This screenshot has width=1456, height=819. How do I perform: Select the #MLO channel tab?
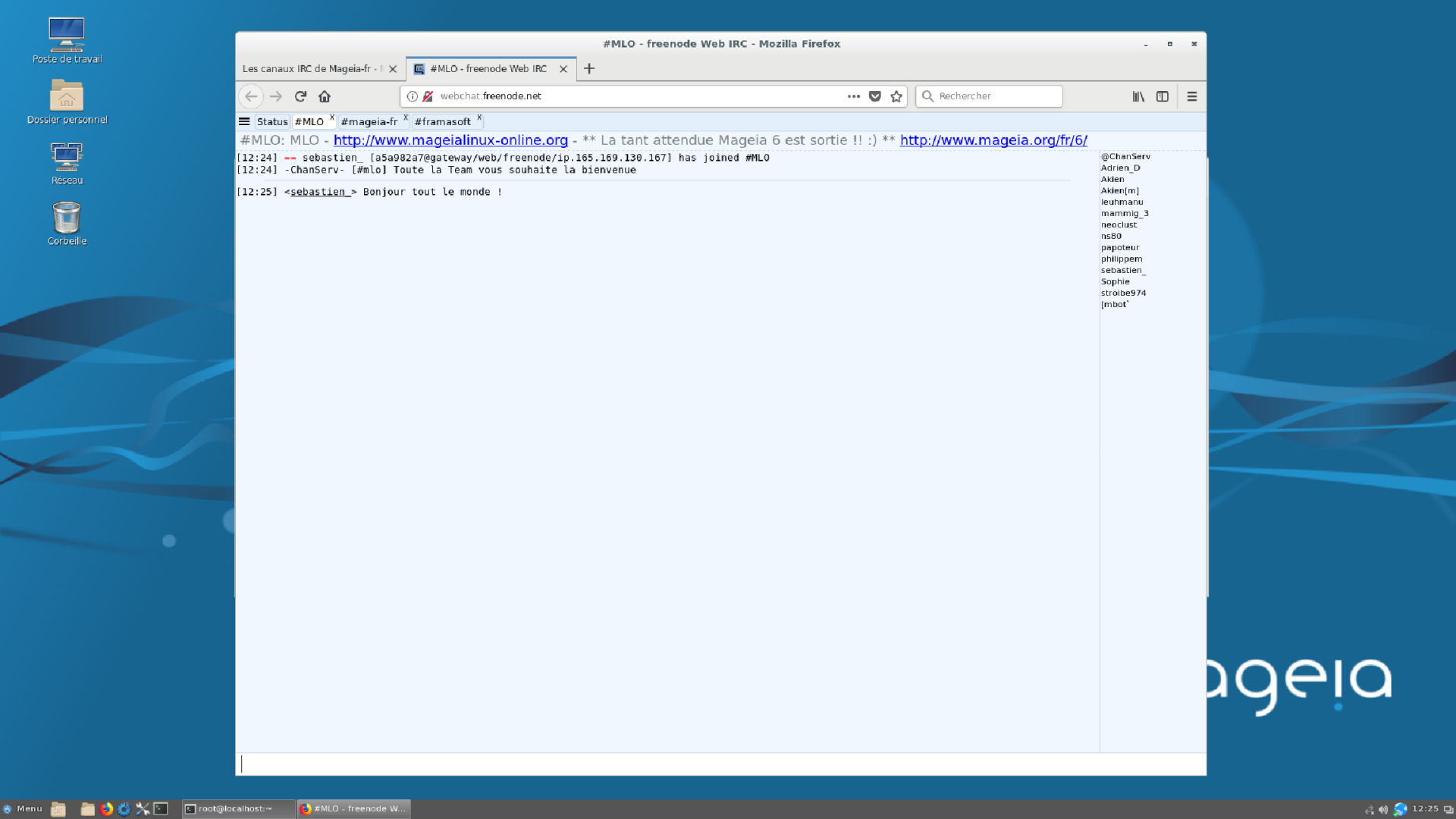[309, 121]
